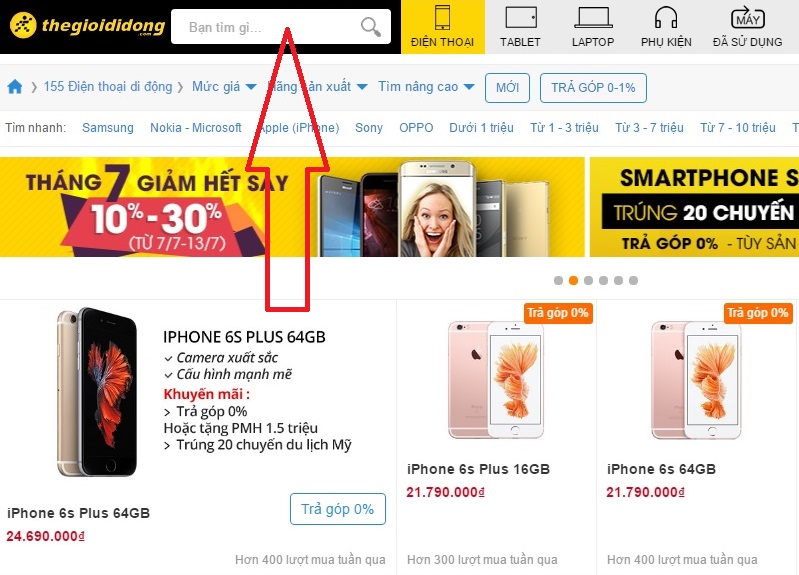Expand the Tìm nâng cao dropdown
The width and height of the screenshot is (799, 575).
coord(426,87)
